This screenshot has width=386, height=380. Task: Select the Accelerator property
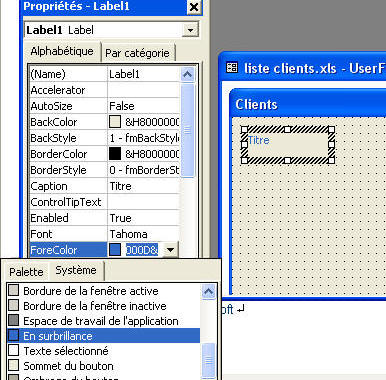(68, 90)
